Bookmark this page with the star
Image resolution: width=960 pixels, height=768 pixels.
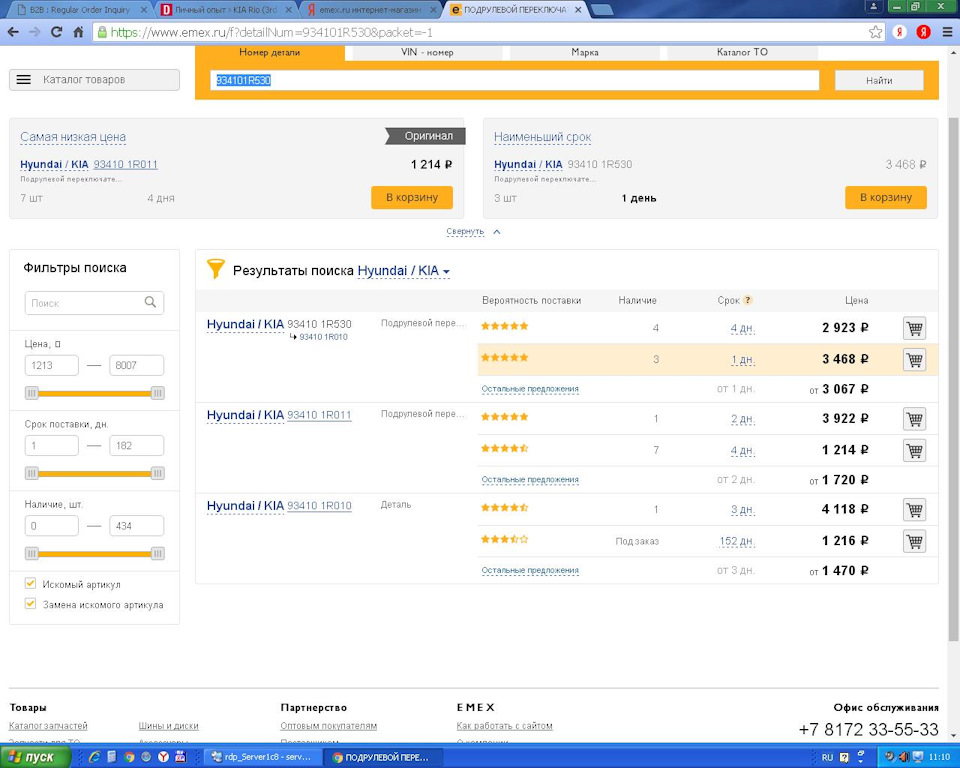876,32
